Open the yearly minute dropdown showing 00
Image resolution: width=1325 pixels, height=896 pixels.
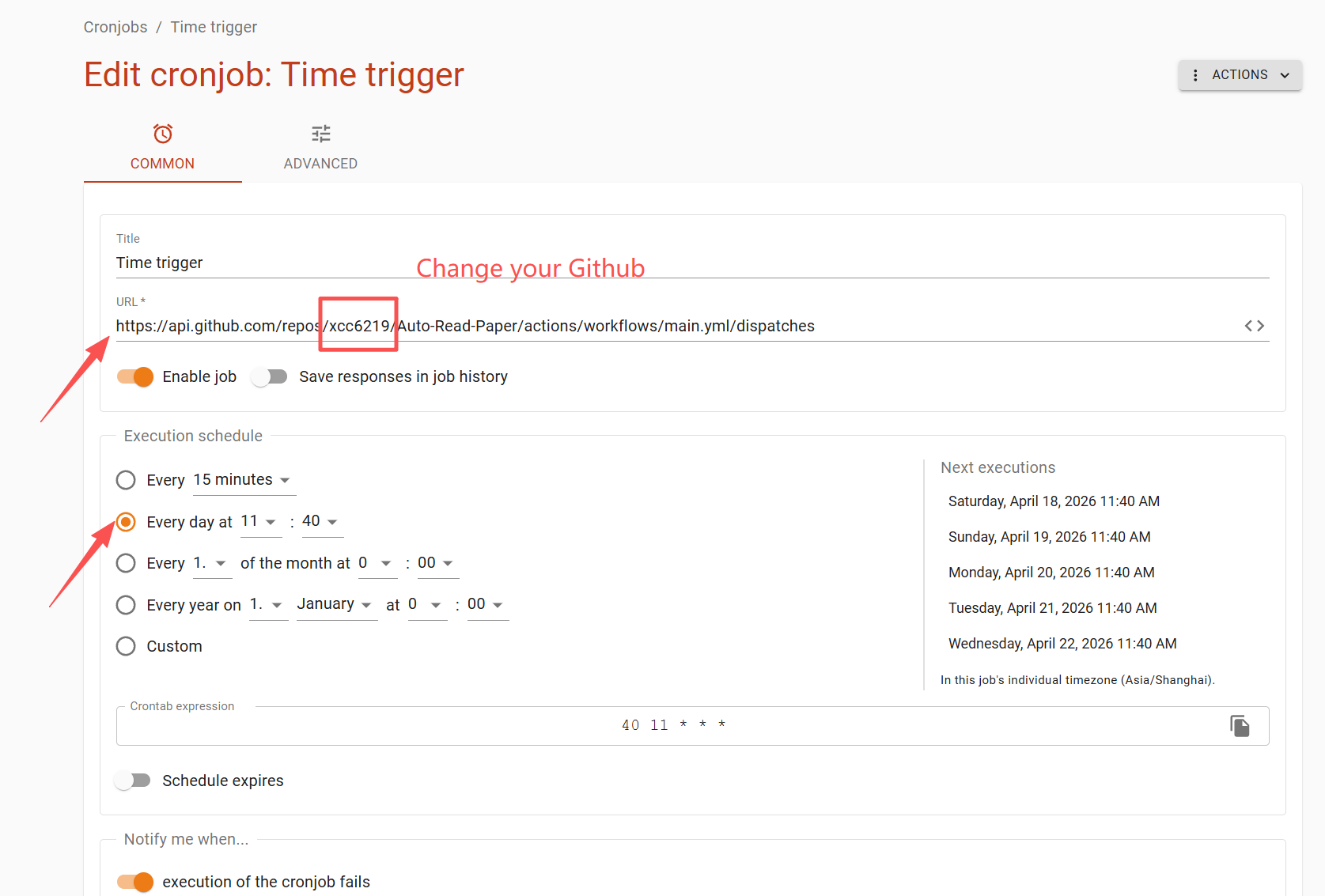click(487, 605)
